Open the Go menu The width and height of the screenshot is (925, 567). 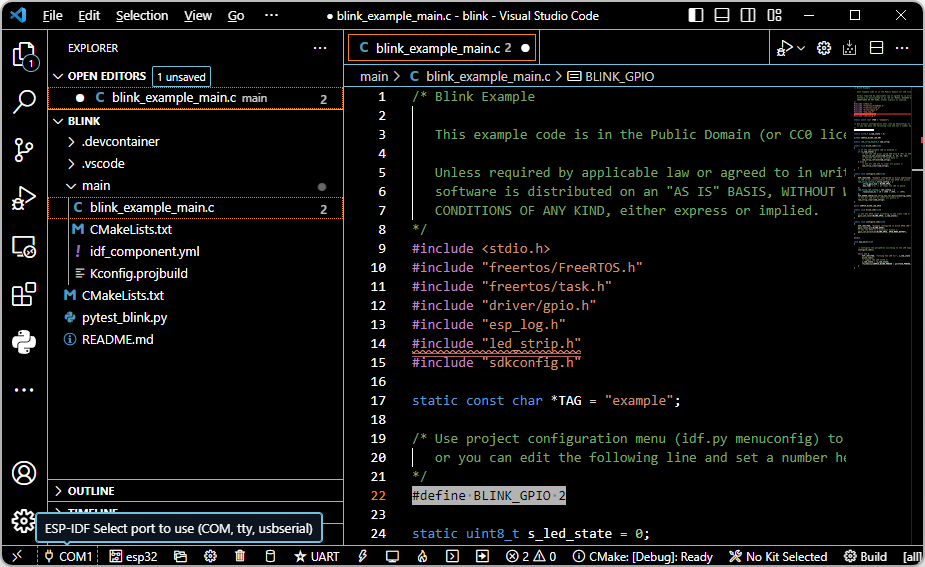click(x=236, y=16)
